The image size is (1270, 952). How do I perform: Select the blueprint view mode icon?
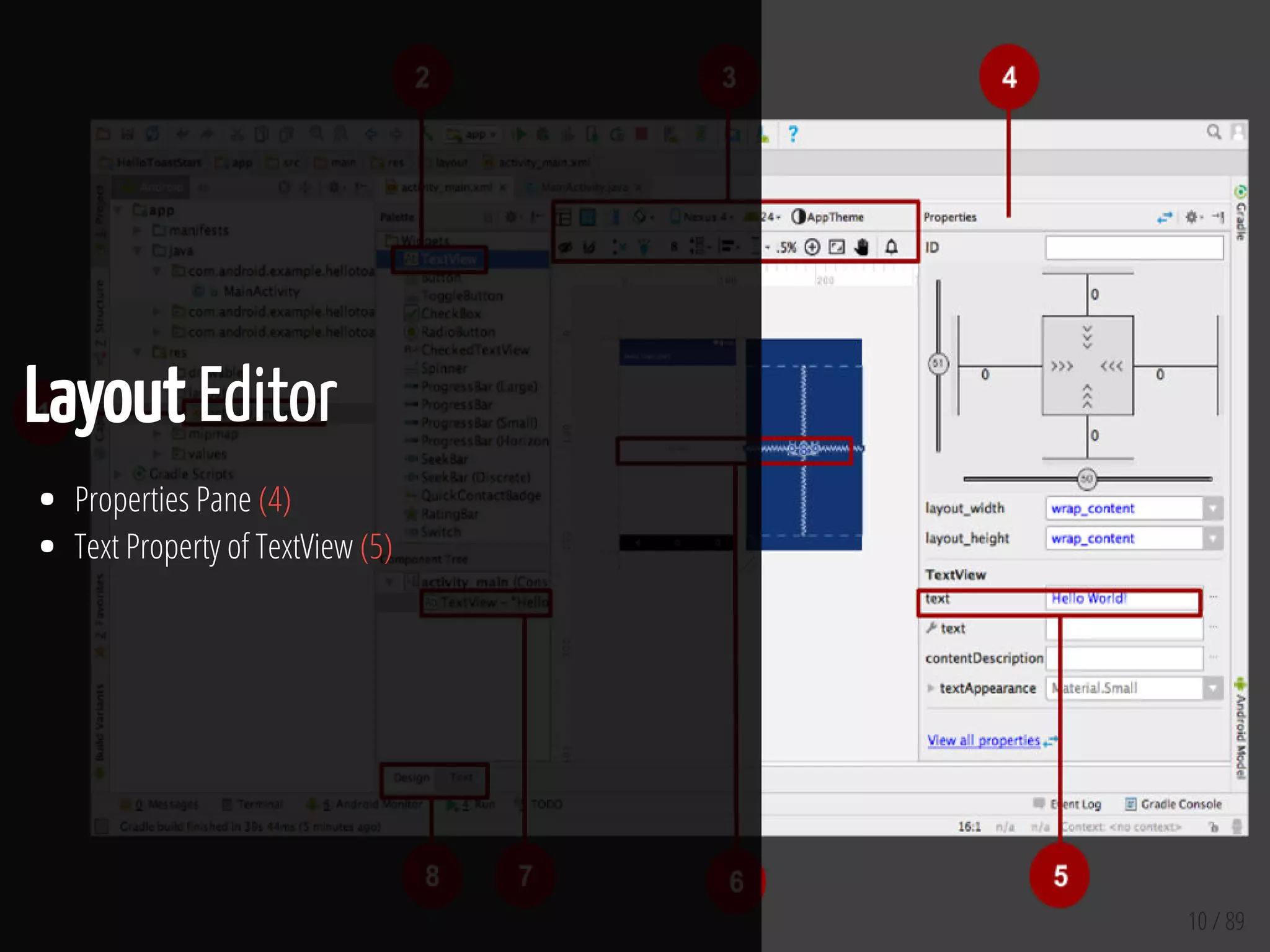point(587,217)
